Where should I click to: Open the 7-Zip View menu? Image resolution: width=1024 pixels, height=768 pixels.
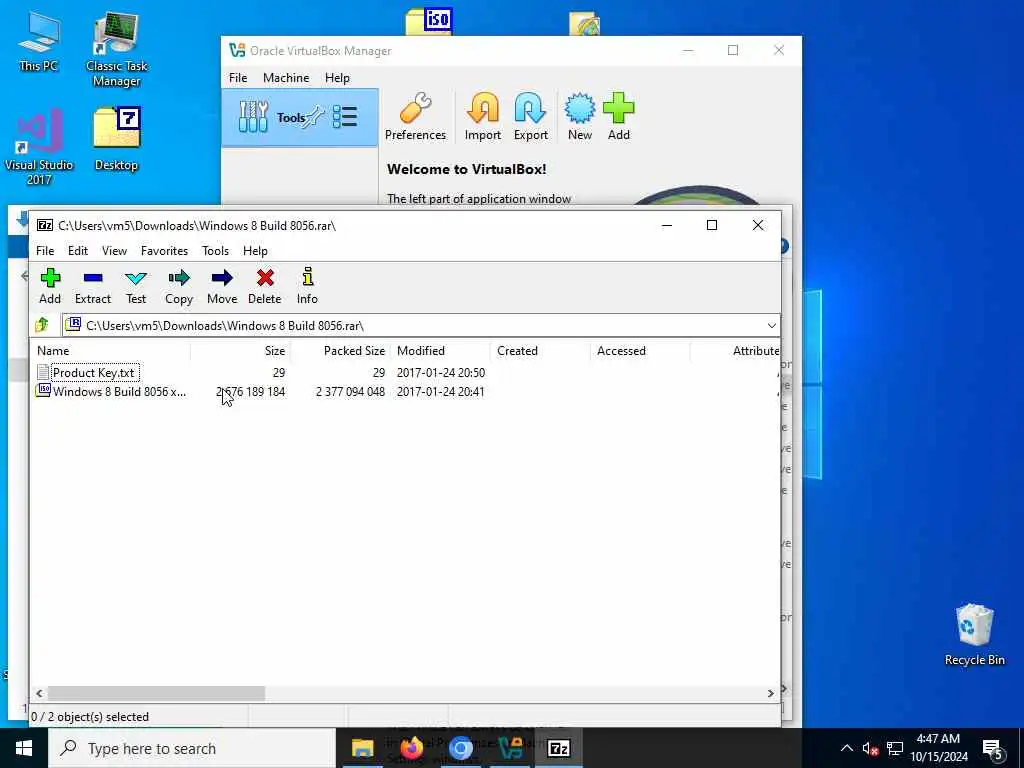click(x=114, y=251)
